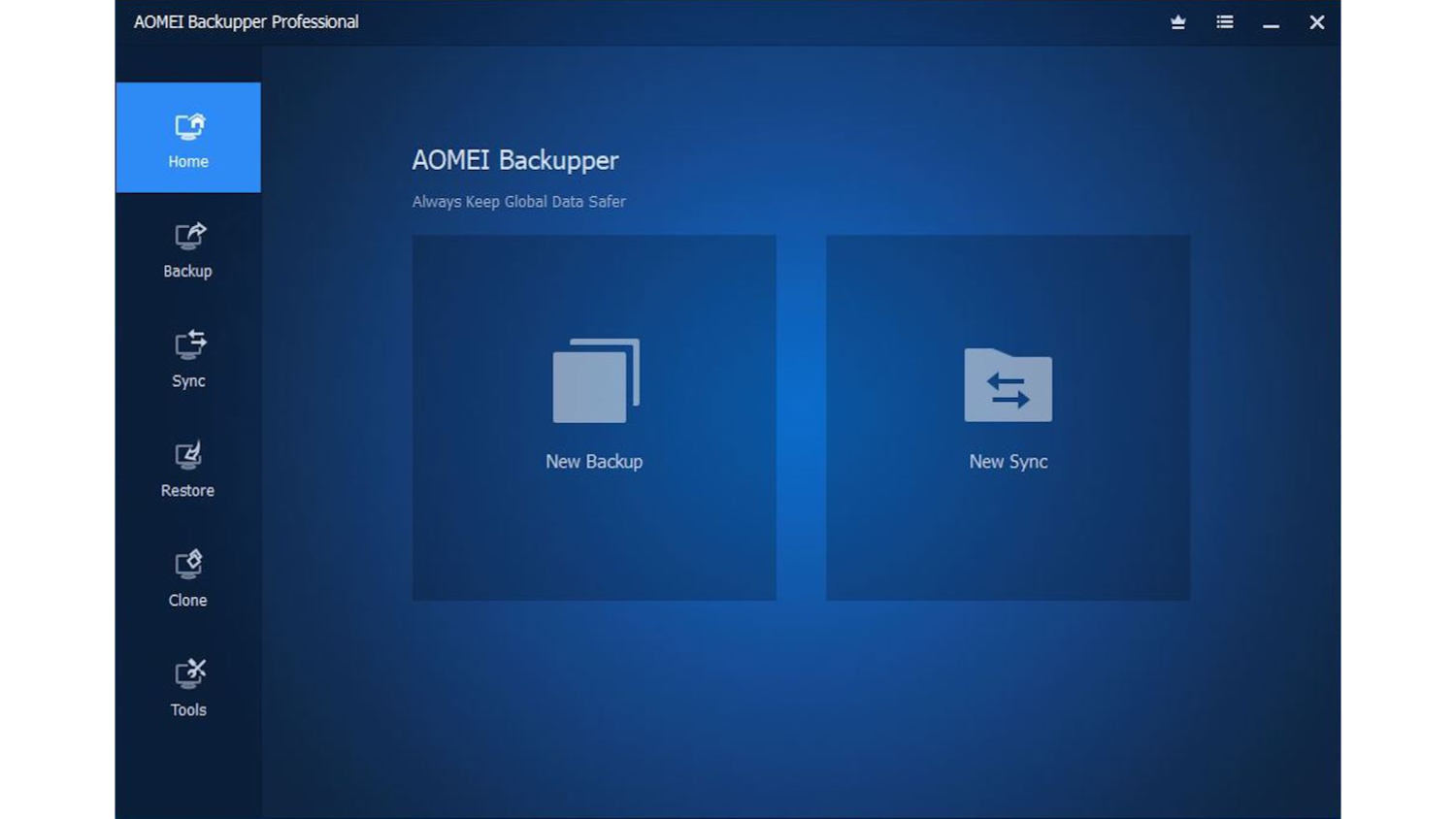Open the Backup section in sidebar
Screen dimensions: 1456x819
pyautogui.click(x=188, y=249)
